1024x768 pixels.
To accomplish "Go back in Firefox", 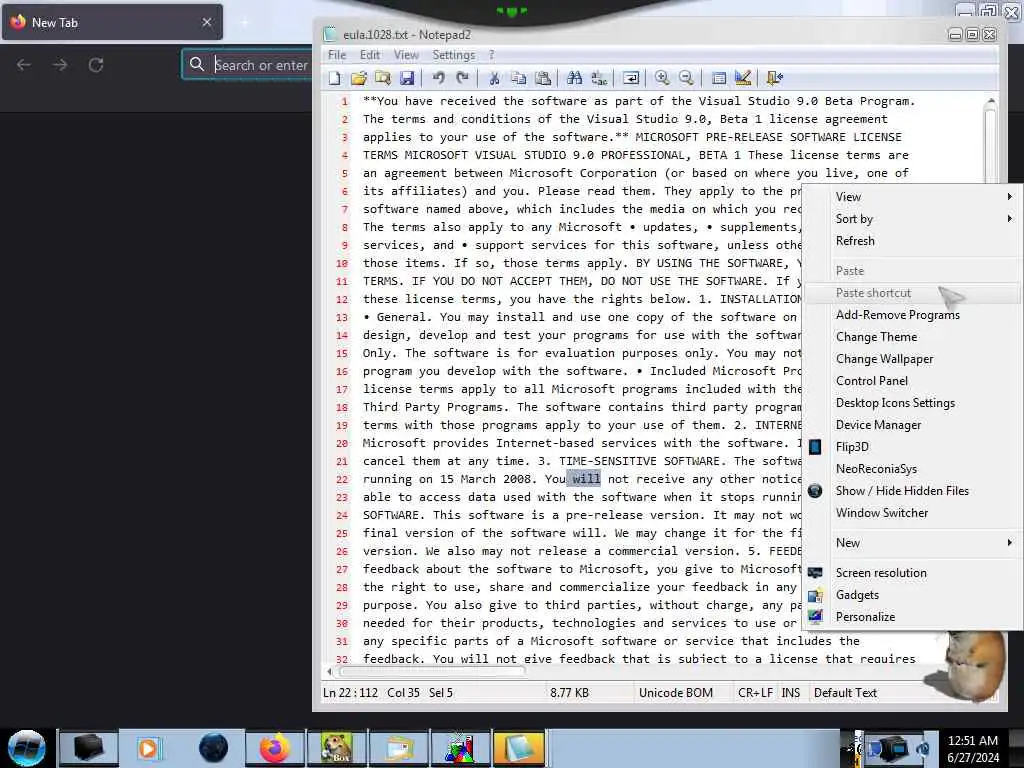I will [24, 65].
